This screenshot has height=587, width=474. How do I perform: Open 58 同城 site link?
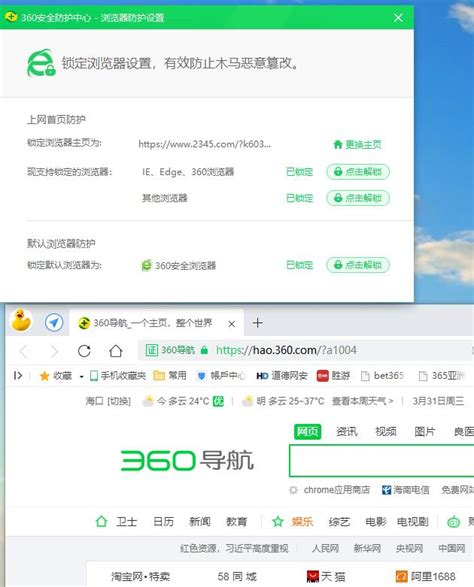coord(237,577)
